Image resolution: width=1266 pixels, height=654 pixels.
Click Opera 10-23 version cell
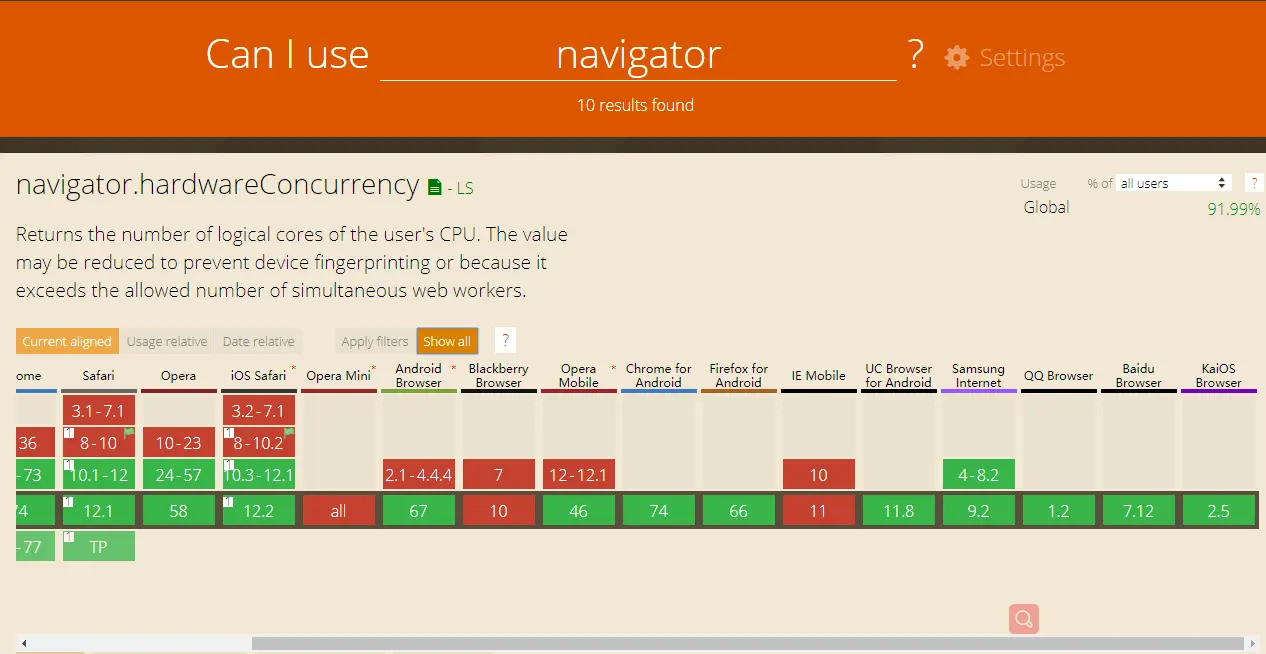179,442
